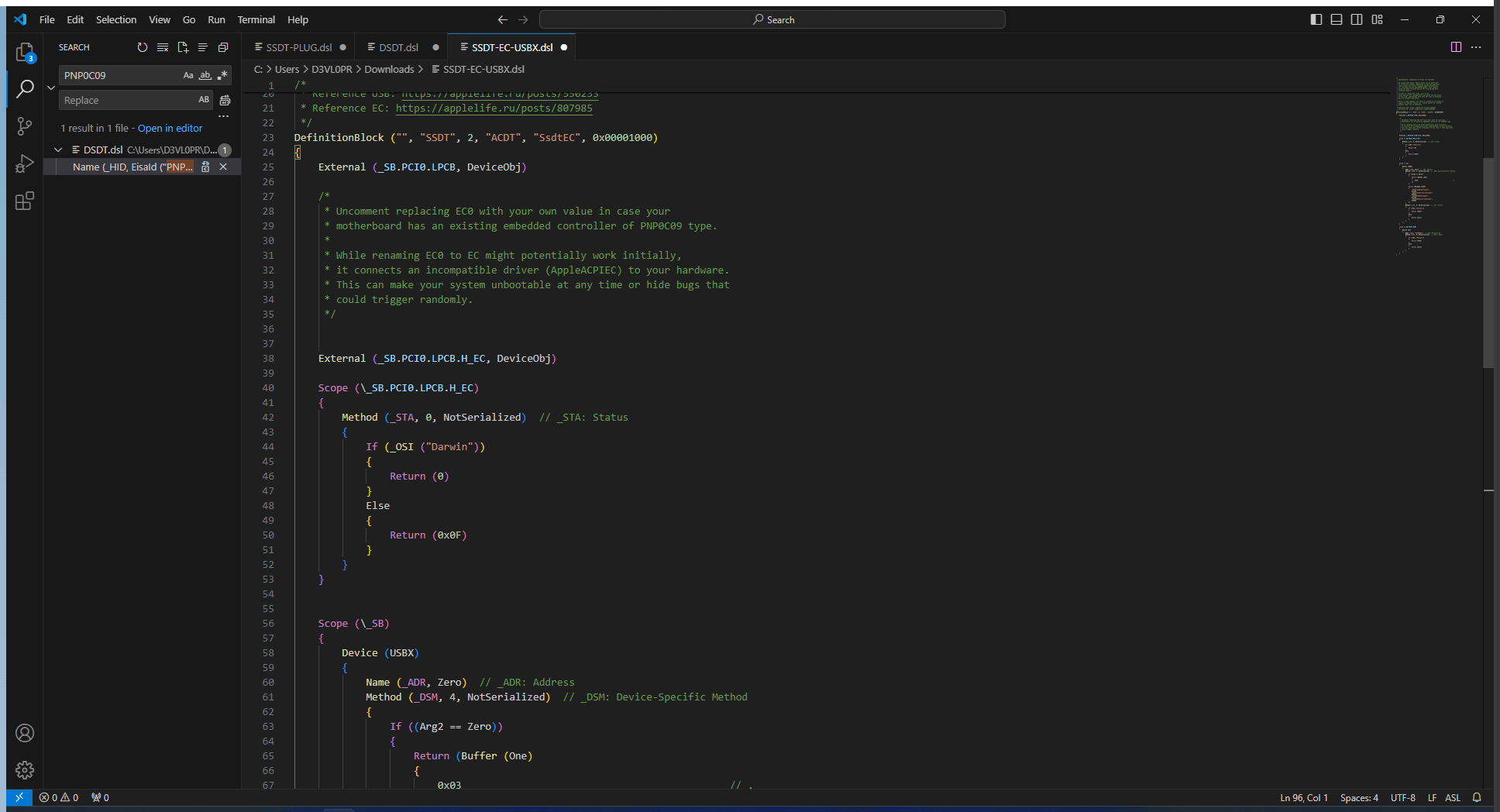Click the 'Open in editor' link

170,129
